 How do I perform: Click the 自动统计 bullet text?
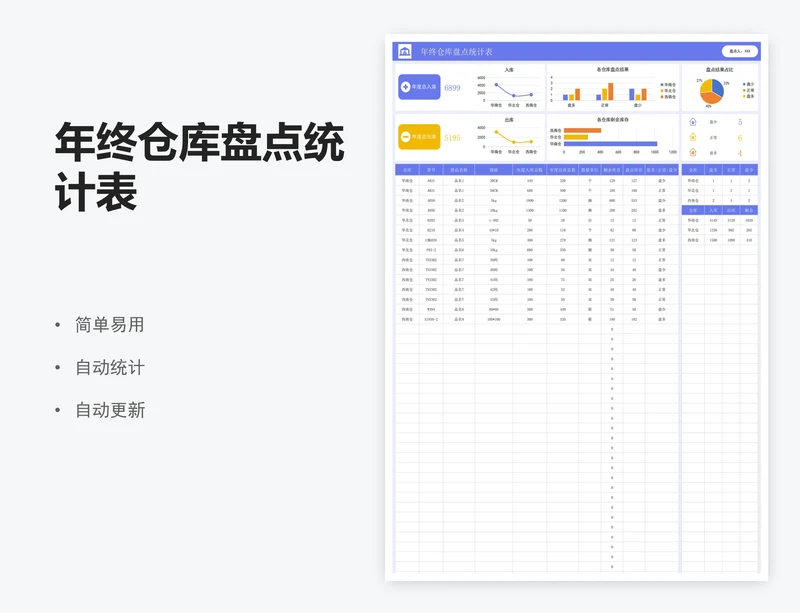click(110, 367)
